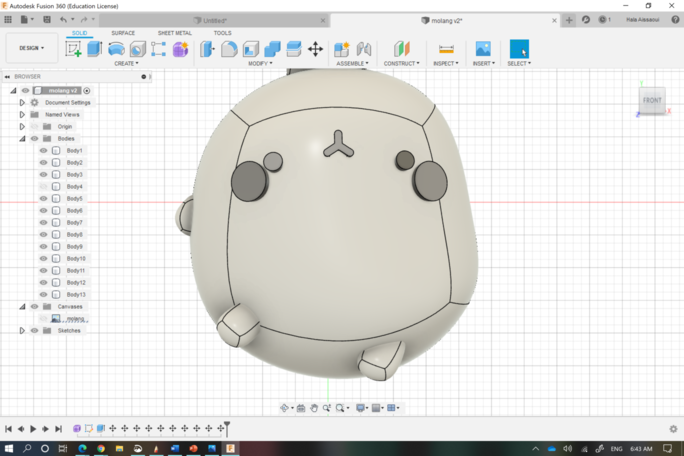
Task: Select the Create Sketch tool
Action: [74, 49]
